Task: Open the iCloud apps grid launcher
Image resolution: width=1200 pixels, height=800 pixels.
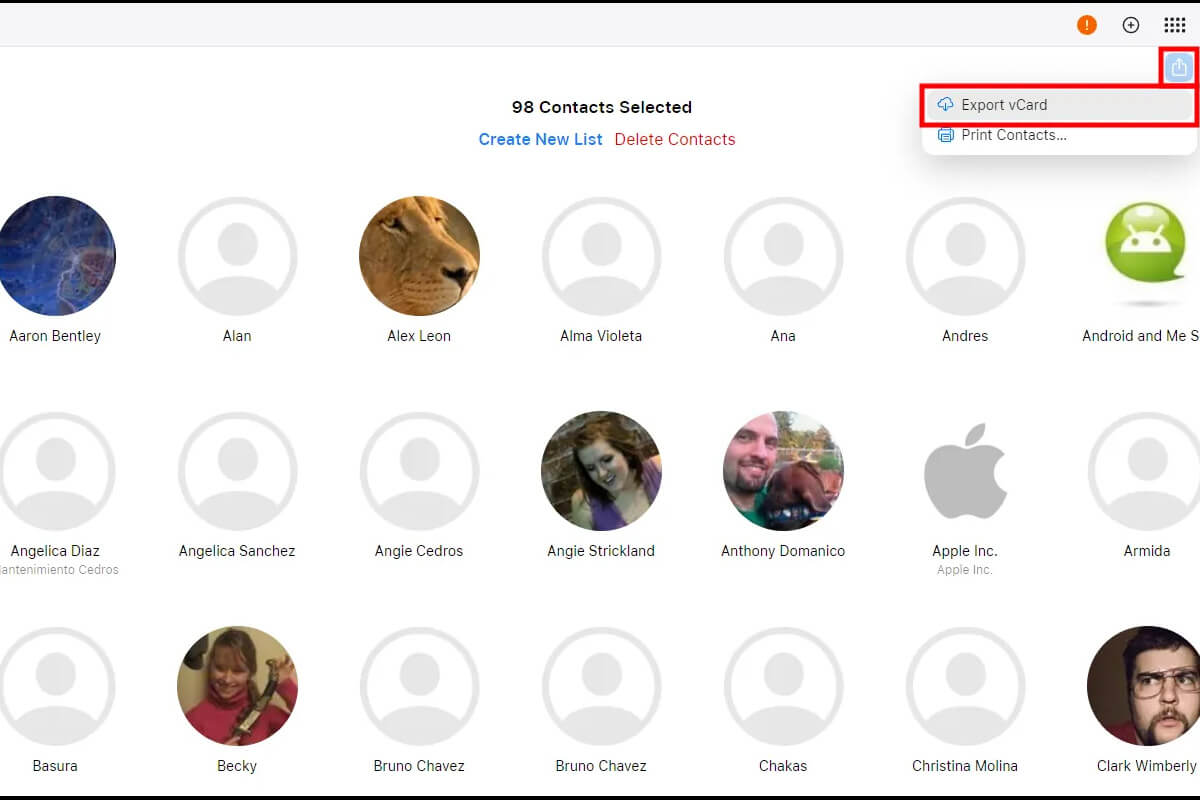Action: tap(1175, 25)
